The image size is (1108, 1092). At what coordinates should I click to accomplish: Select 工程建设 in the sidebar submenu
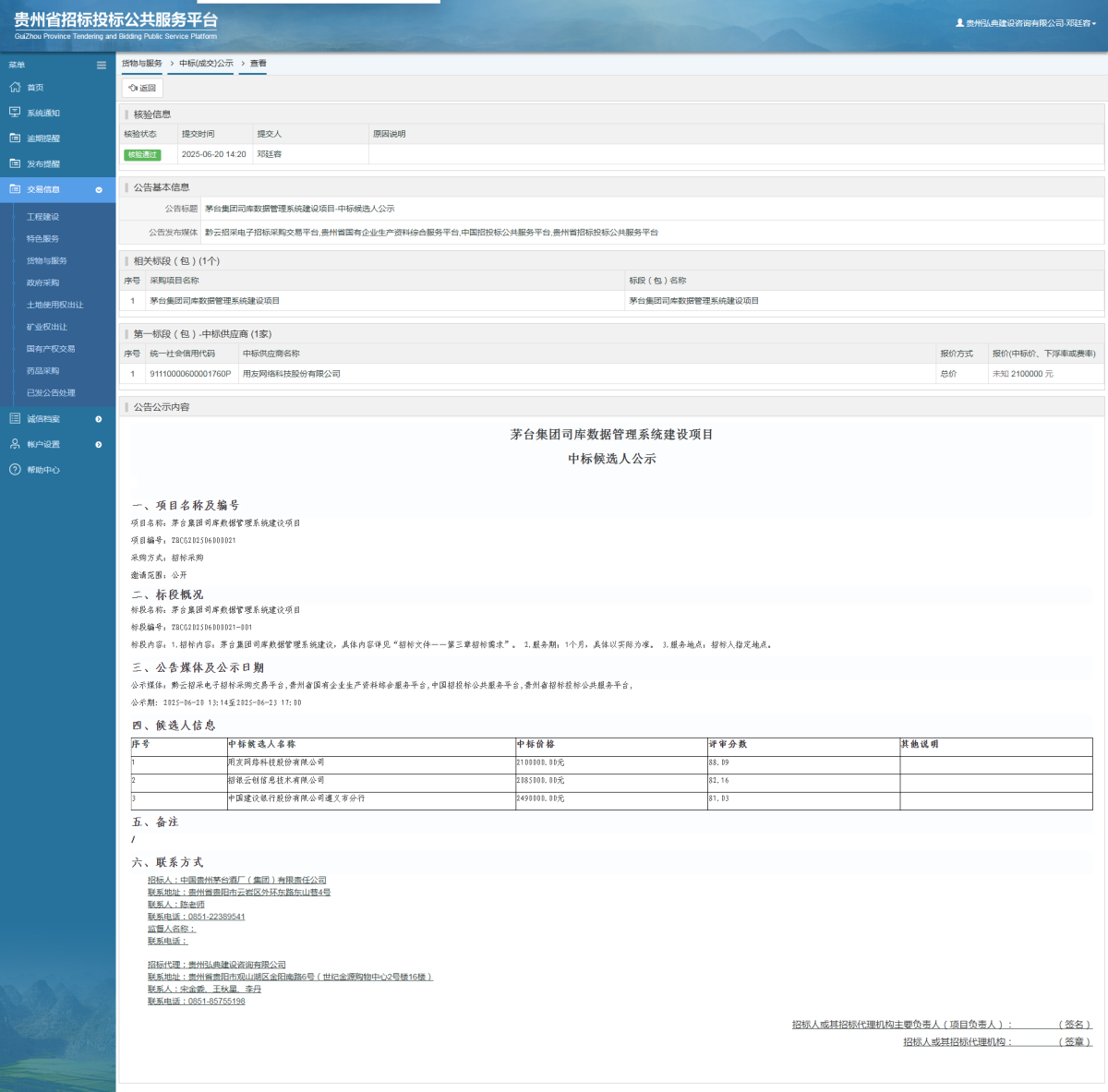click(42, 217)
